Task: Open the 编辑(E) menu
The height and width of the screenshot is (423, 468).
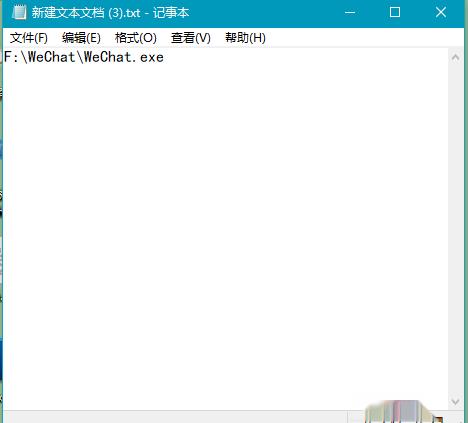Action: pos(81,38)
